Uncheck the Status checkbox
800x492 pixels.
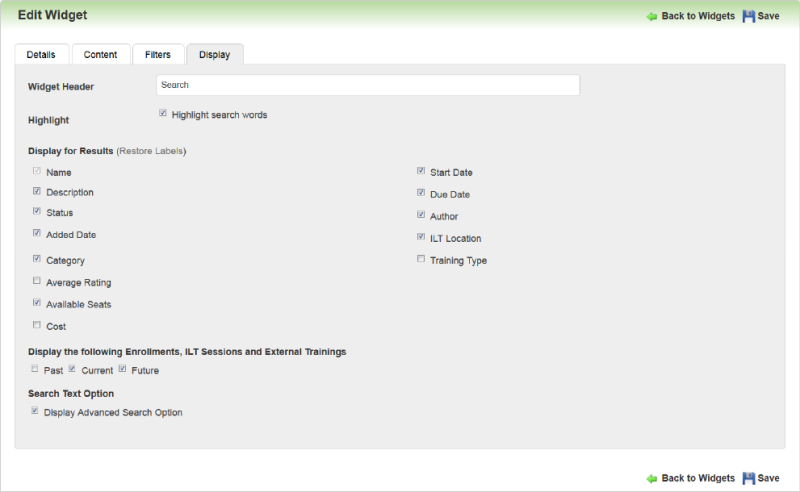click(37, 211)
